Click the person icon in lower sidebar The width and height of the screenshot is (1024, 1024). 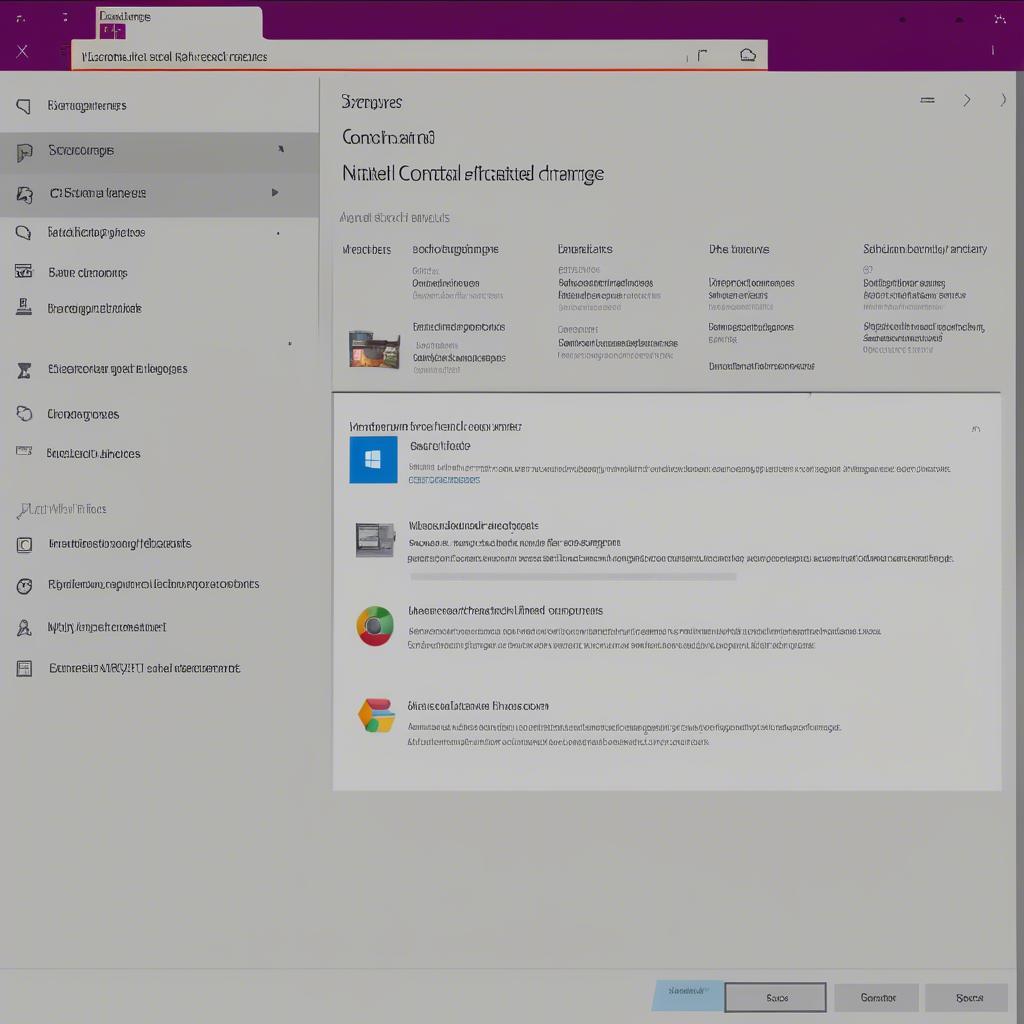pos(24,628)
